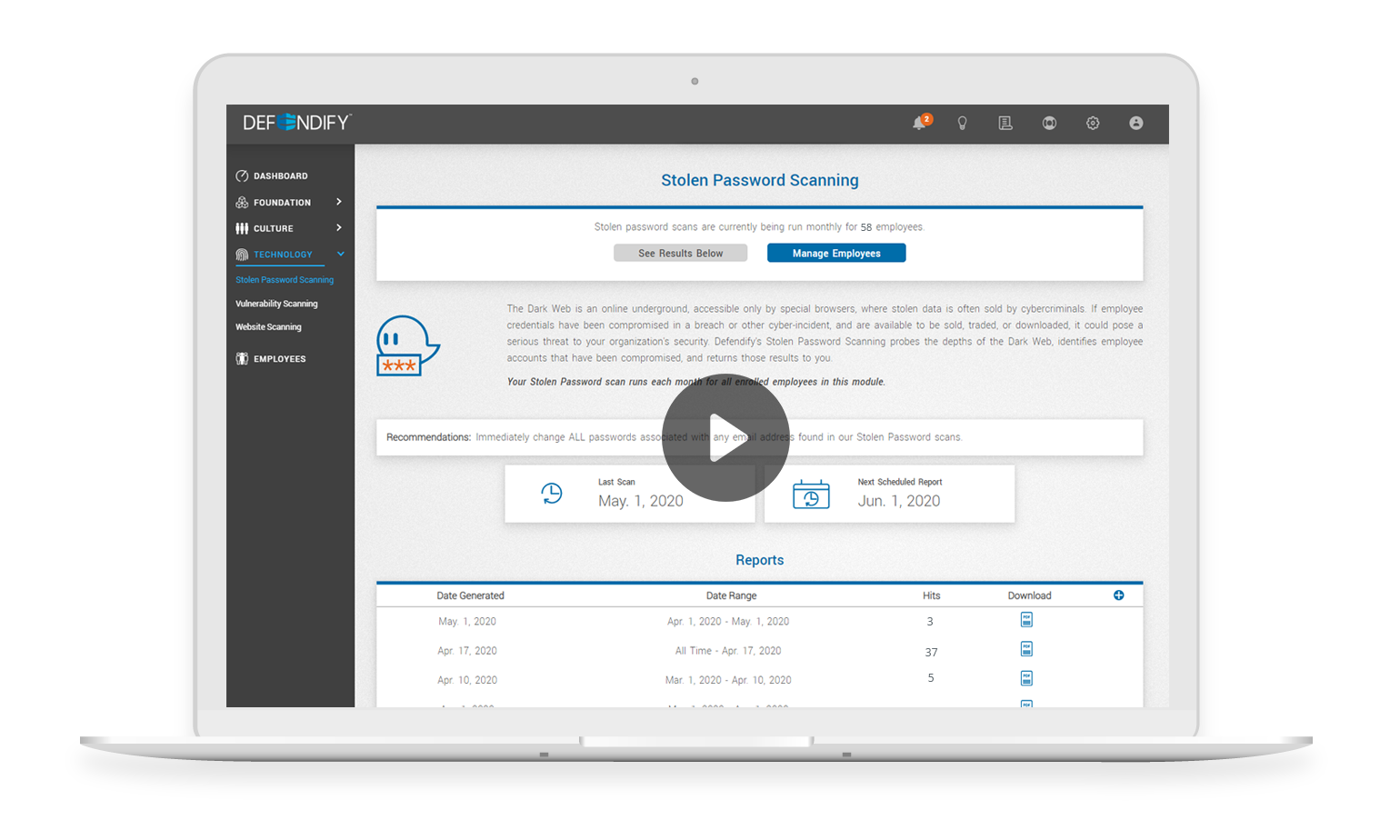
Task: Open Website Scanning submenu item
Action: coord(268,327)
